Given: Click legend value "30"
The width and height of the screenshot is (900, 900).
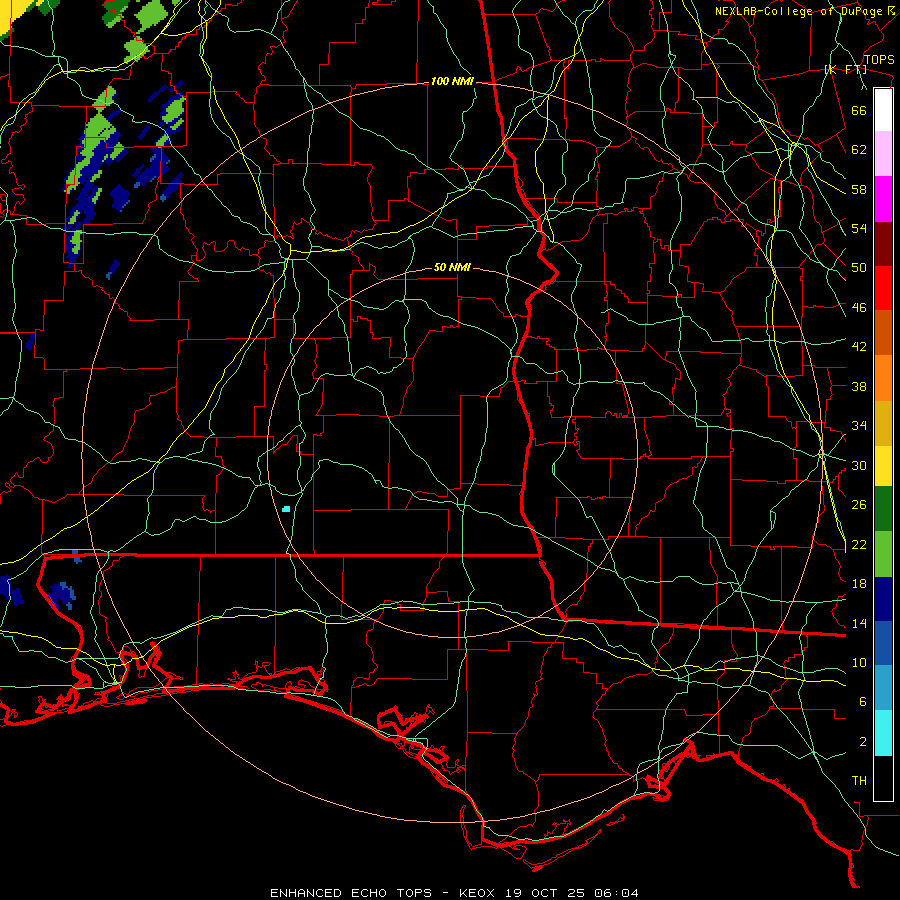Looking at the screenshot, I should click(859, 465).
